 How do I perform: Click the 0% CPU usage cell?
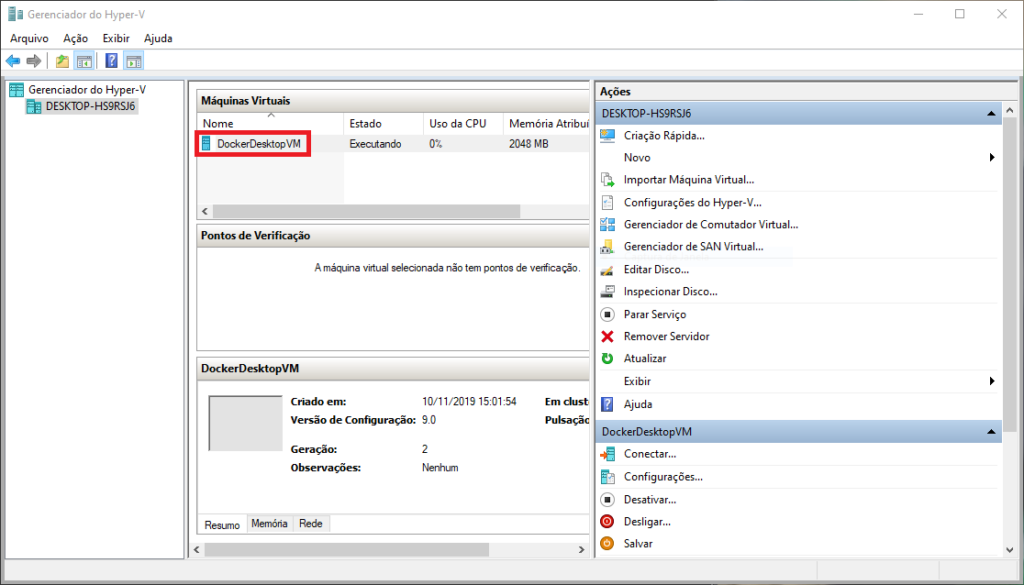[x=436, y=144]
